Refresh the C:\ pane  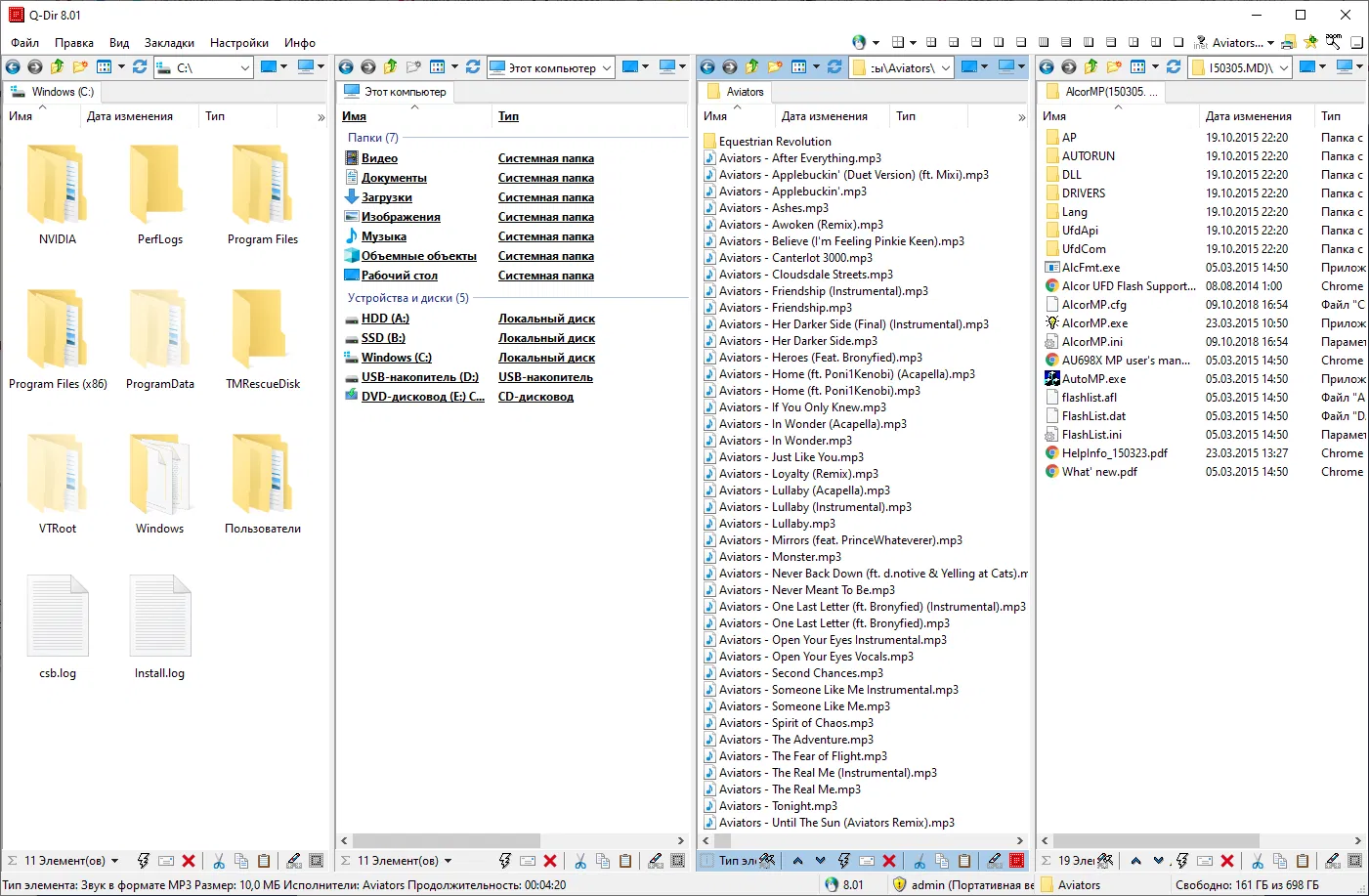point(140,67)
